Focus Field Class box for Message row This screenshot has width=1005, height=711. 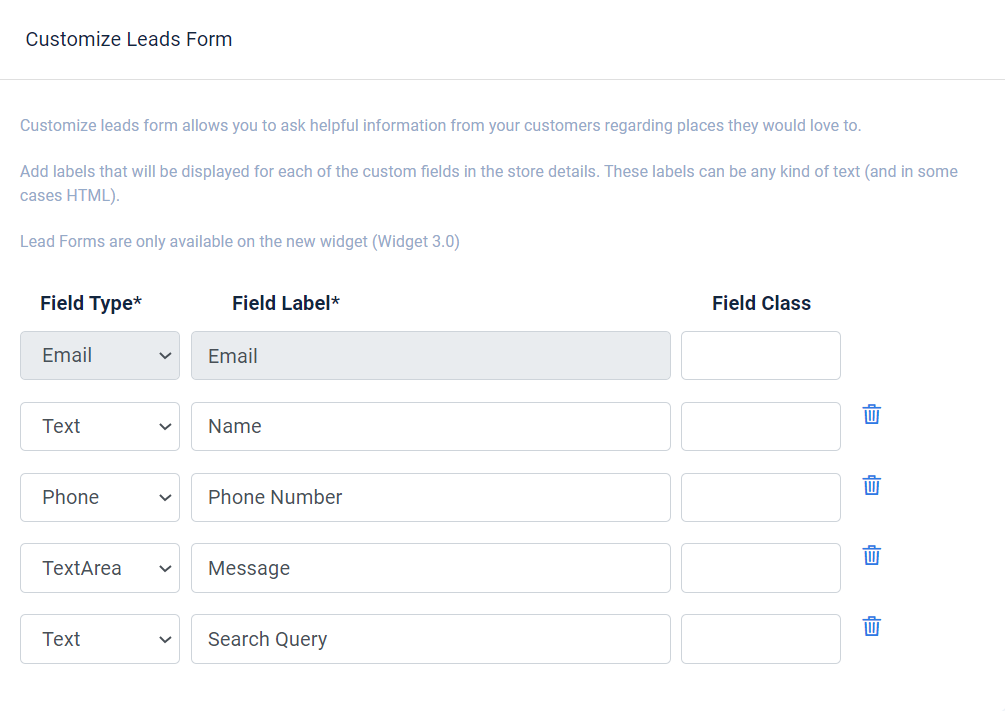click(760, 568)
